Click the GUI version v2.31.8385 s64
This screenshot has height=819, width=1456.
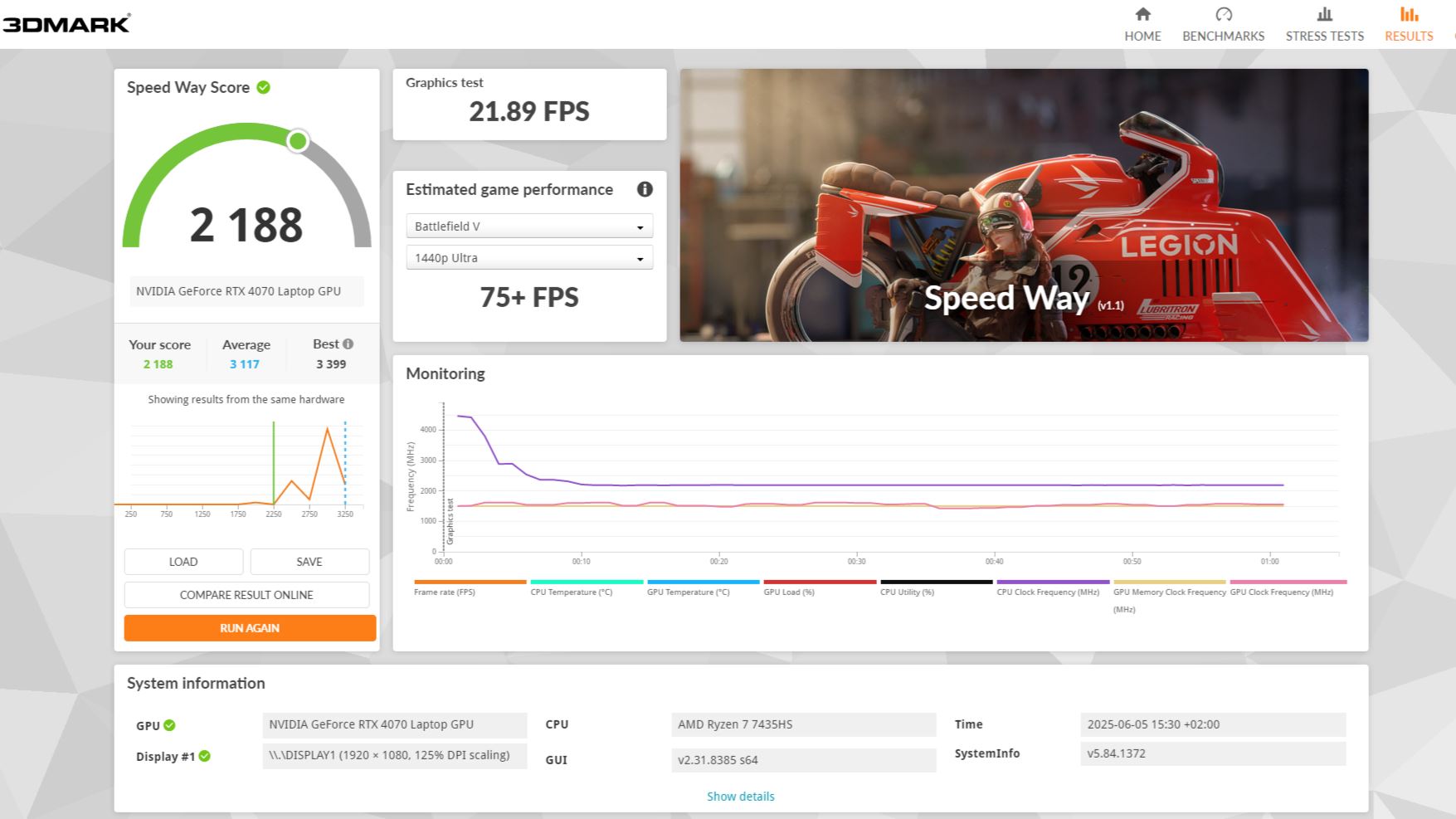click(803, 760)
